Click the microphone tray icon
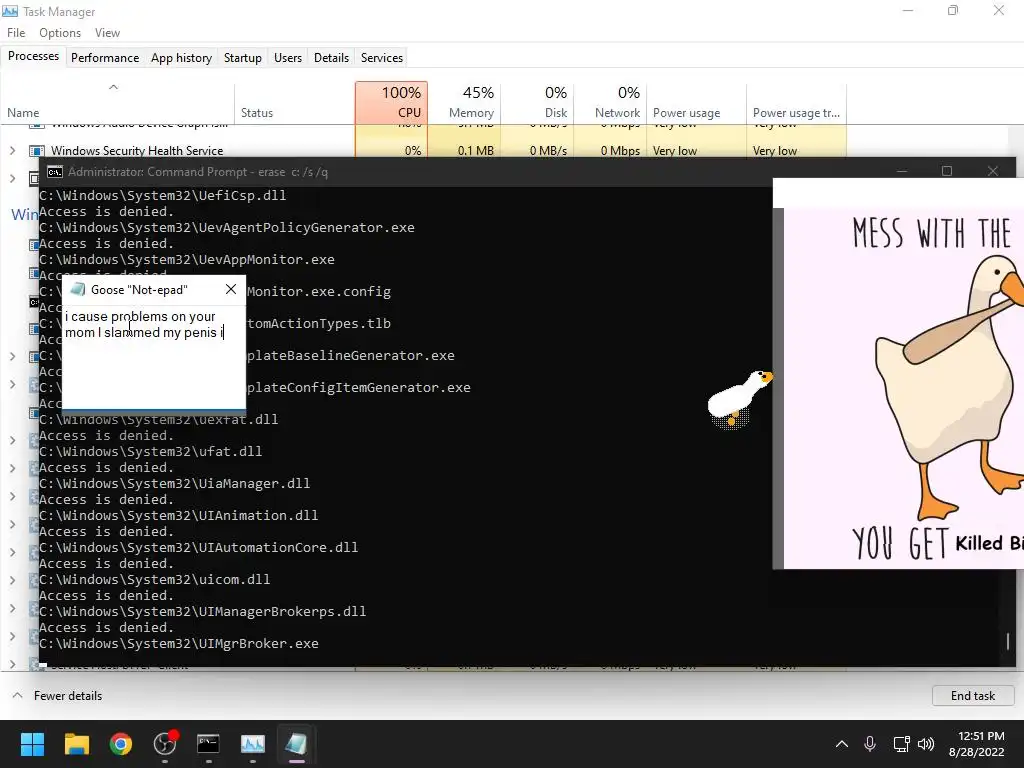Image resolution: width=1024 pixels, height=768 pixels. (870, 744)
